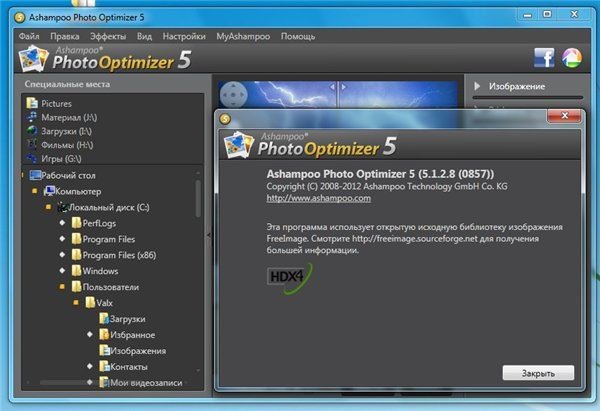Expand the Контакты folder node
Screen dimensions: 600x411
(x=90, y=366)
